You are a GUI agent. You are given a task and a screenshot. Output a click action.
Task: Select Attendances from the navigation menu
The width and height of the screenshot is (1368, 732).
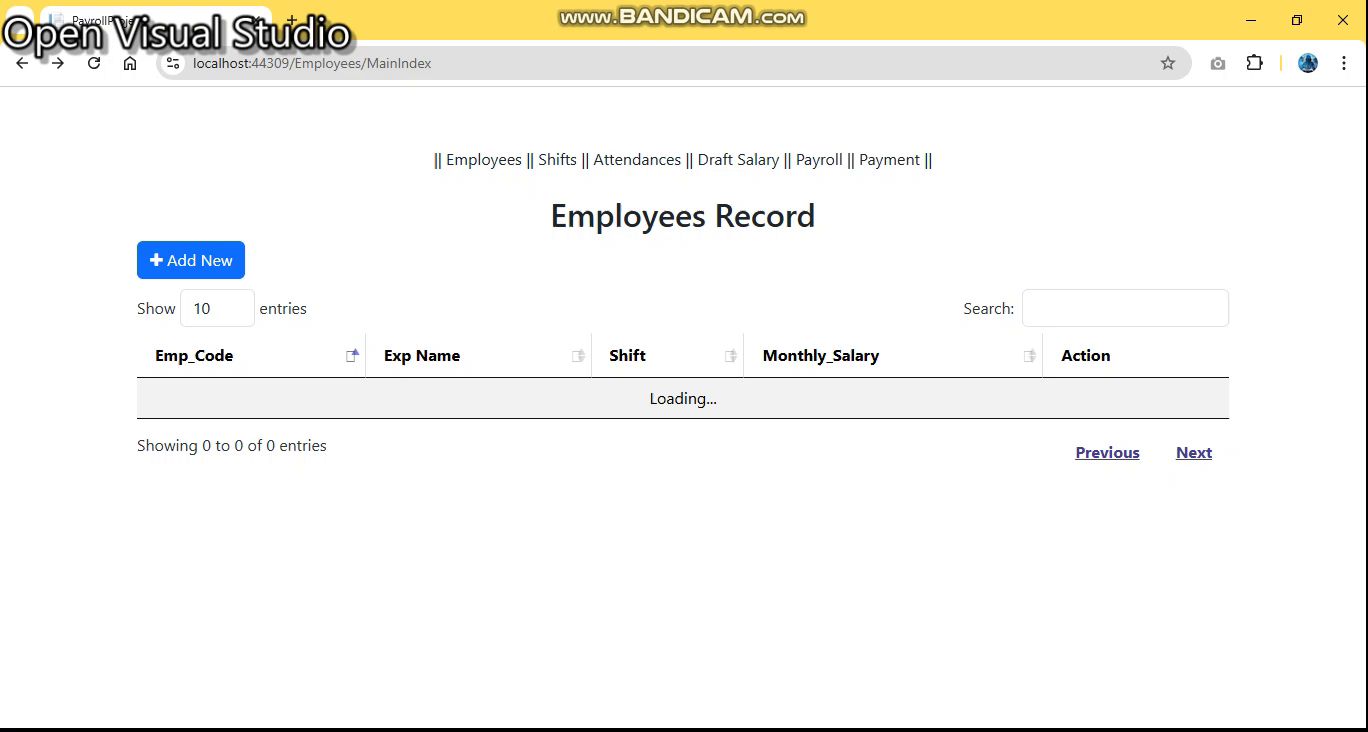pyautogui.click(x=636, y=159)
